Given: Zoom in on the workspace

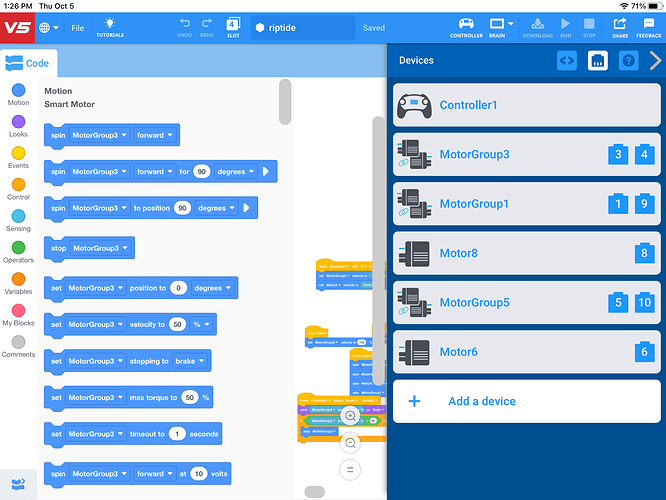Looking at the screenshot, I should tap(350, 416).
